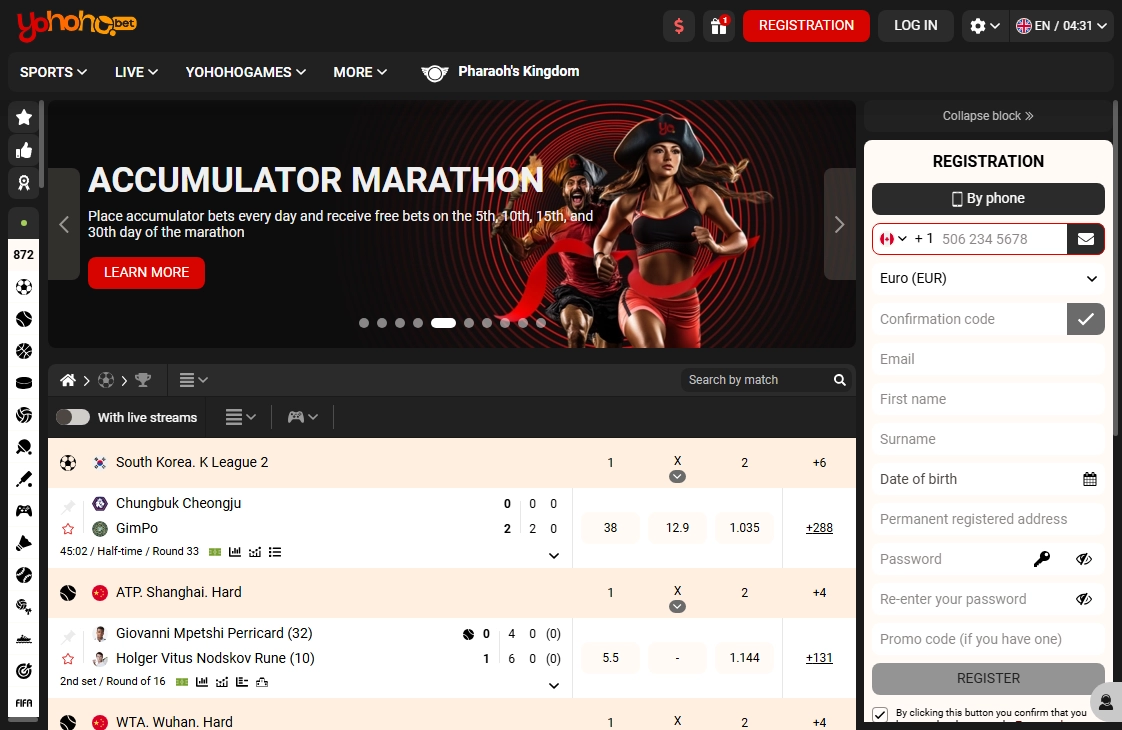Viewport: 1122px width, 730px height.
Task: Open the Favorites star in the sidebar
Action: (x=24, y=117)
